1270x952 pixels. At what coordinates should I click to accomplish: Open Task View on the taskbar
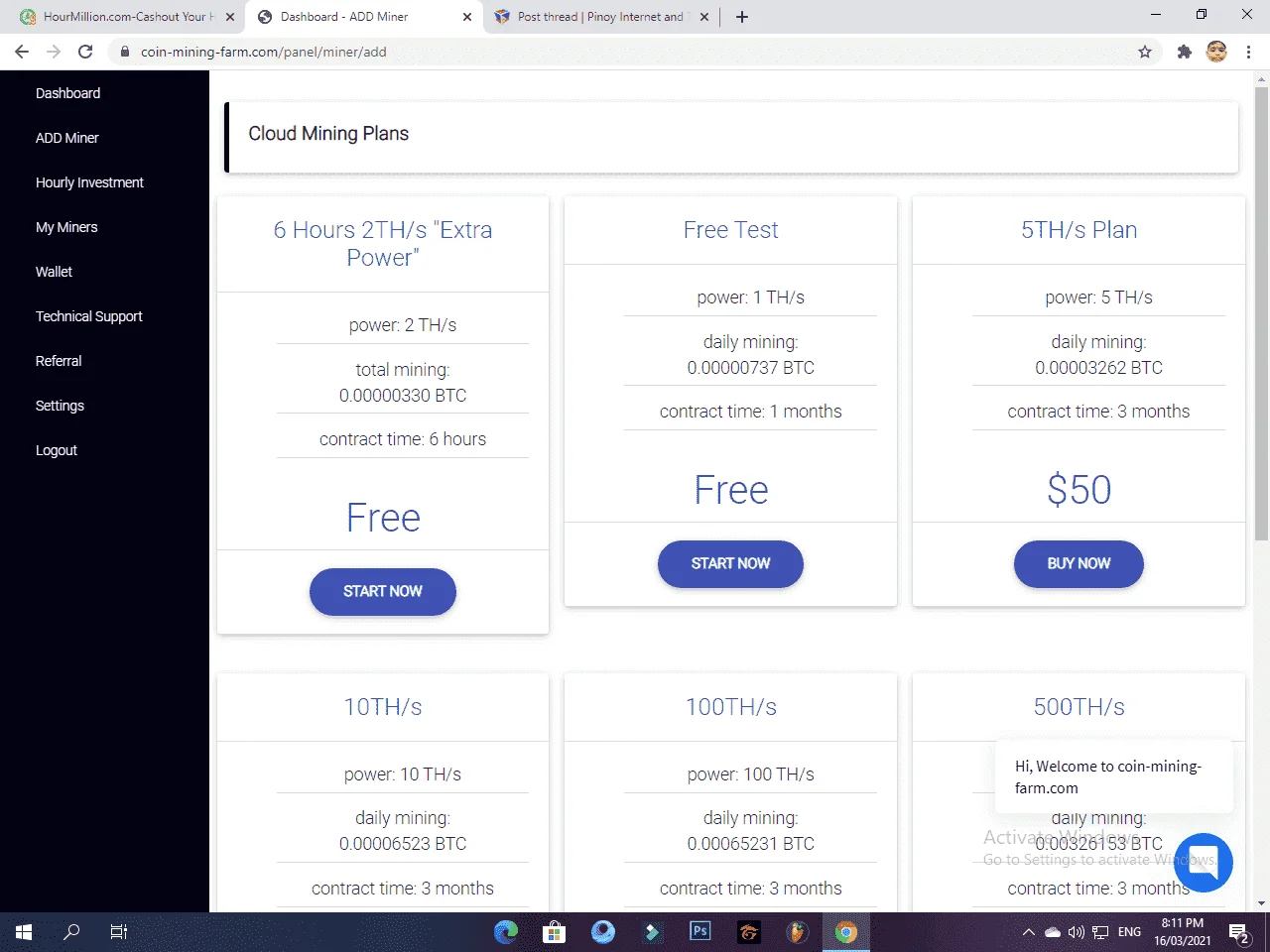coord(119,932)
